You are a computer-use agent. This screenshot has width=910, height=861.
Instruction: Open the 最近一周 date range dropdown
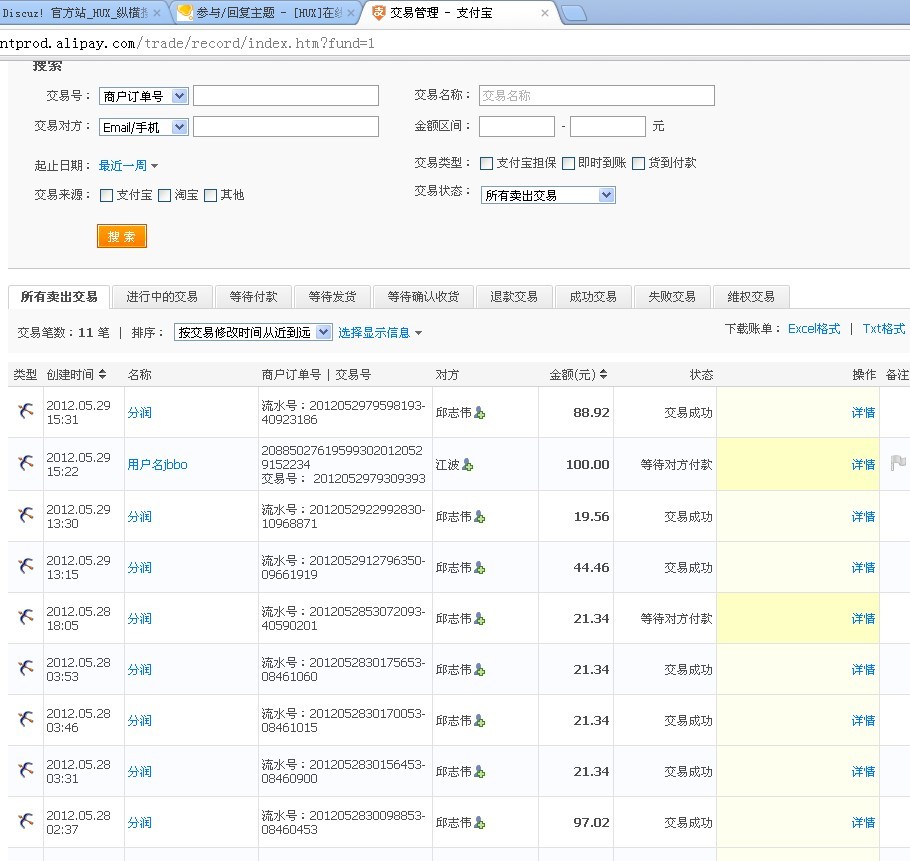click(x=128, y=166)
